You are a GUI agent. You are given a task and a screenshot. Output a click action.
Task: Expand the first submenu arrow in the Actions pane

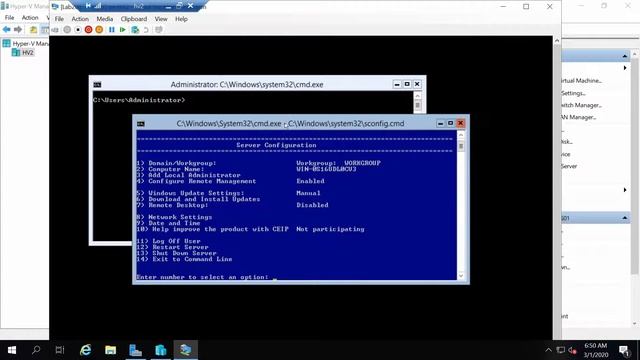point(625,68)
